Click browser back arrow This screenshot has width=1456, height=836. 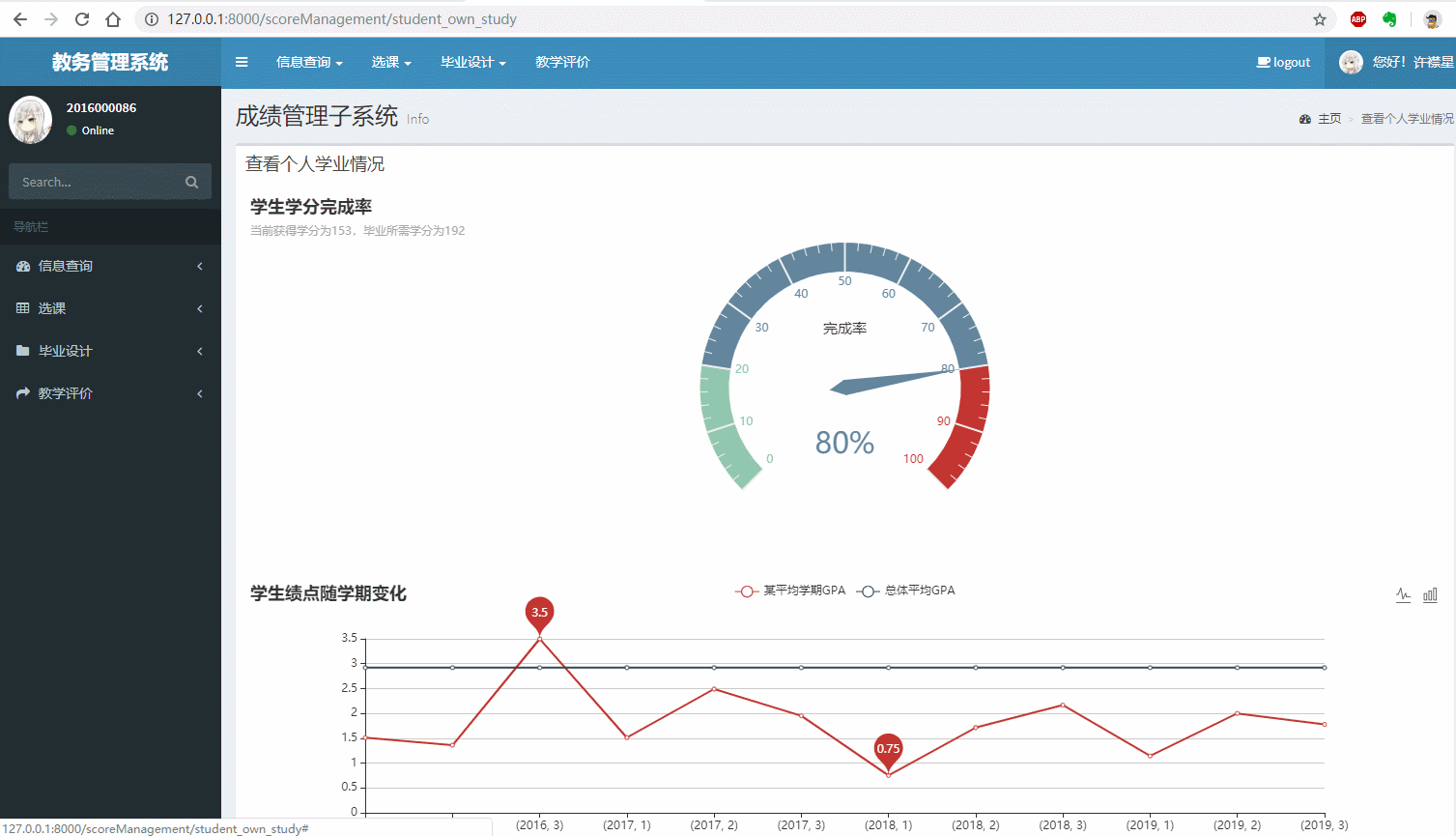coord(20,19)
